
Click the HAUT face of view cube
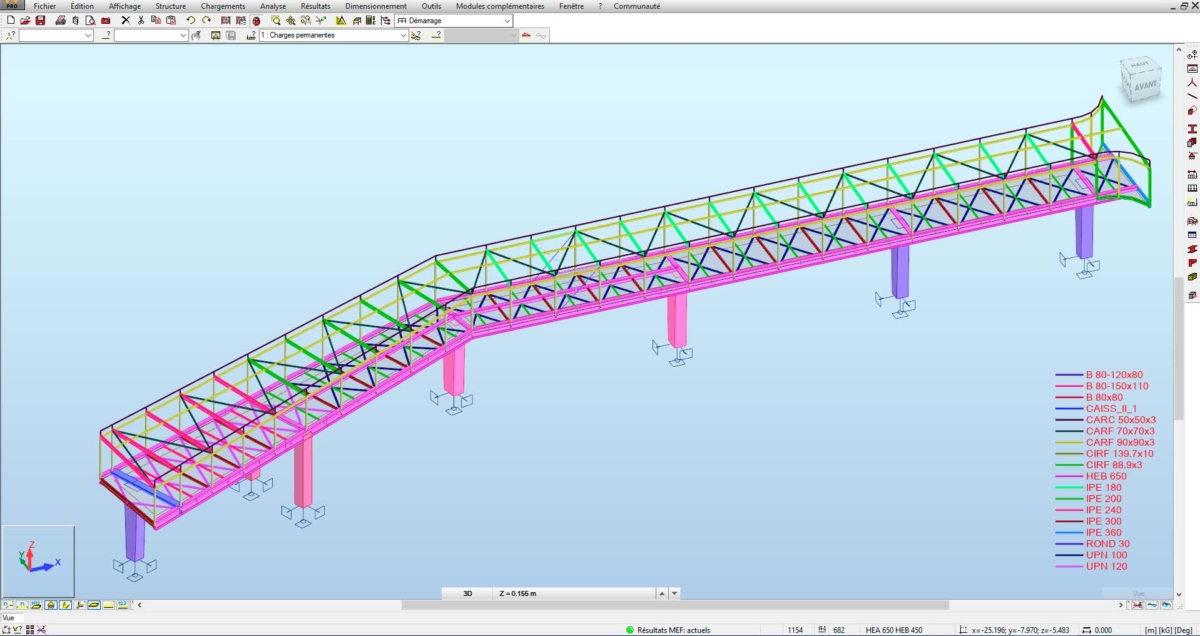click(x=1137, y=66)
